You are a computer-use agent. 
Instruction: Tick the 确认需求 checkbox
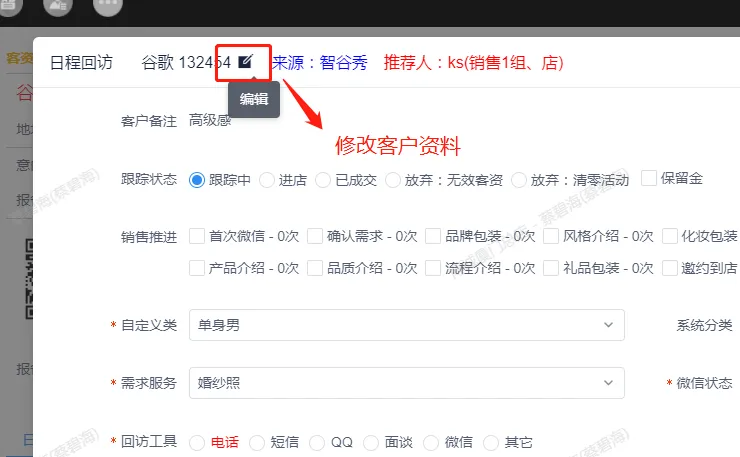315,237
